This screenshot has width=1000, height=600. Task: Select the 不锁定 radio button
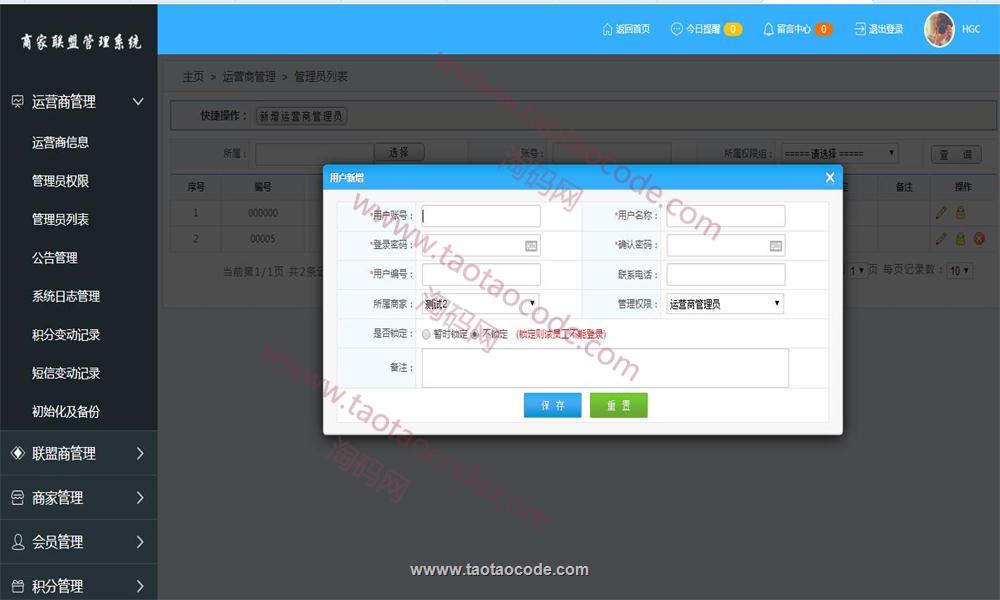(x=475, y=334)
